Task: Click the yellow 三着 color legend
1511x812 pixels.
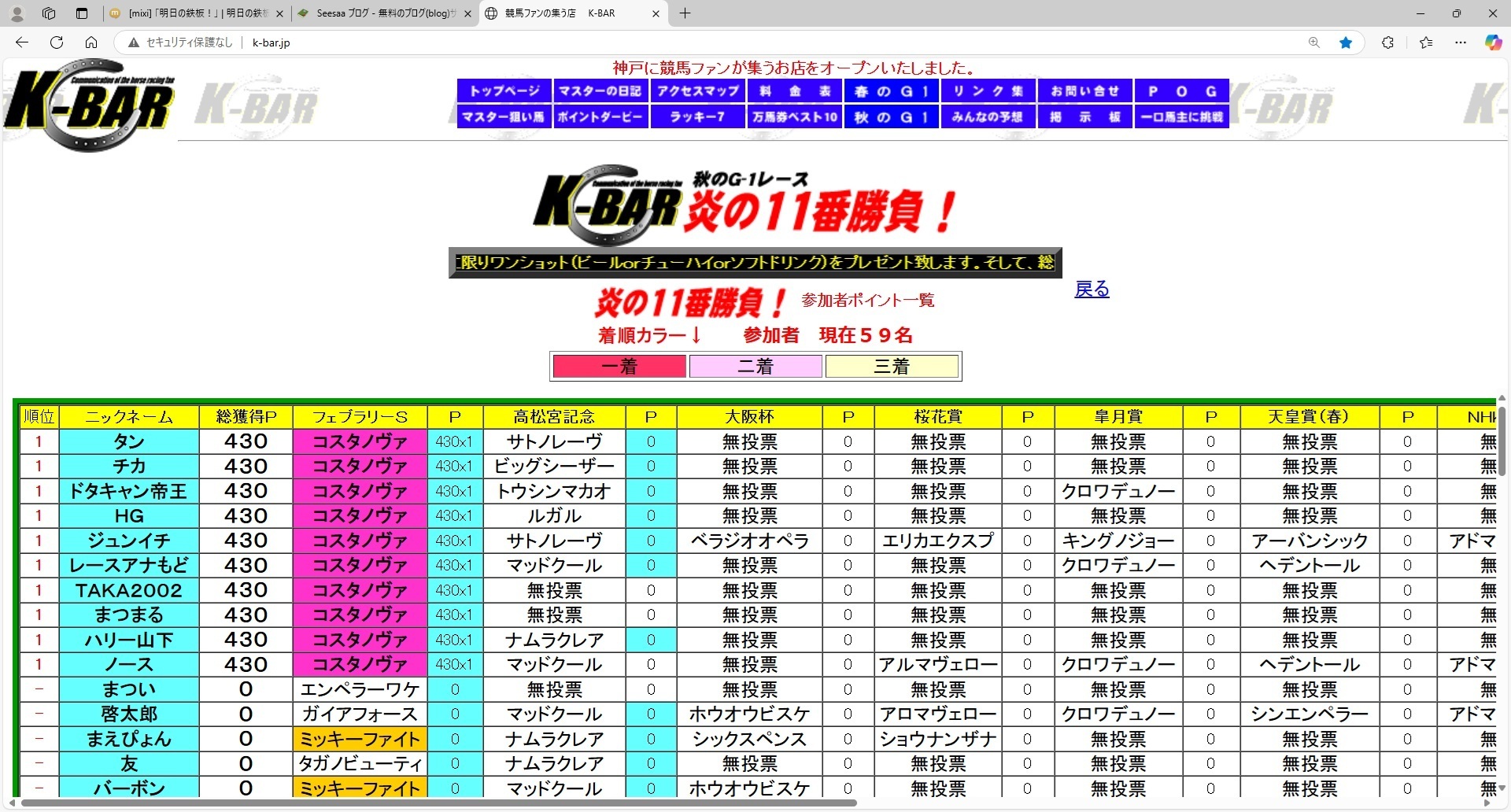Action: tap(892, 367)
